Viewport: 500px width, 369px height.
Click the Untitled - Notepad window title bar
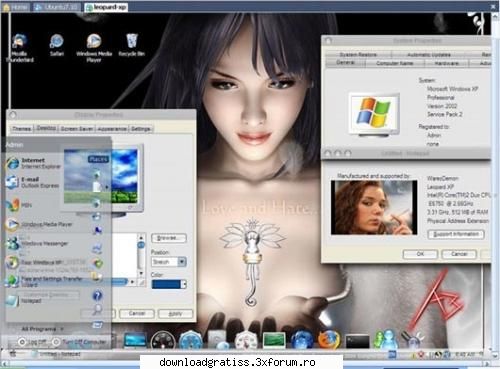click(x=405, y=153)
